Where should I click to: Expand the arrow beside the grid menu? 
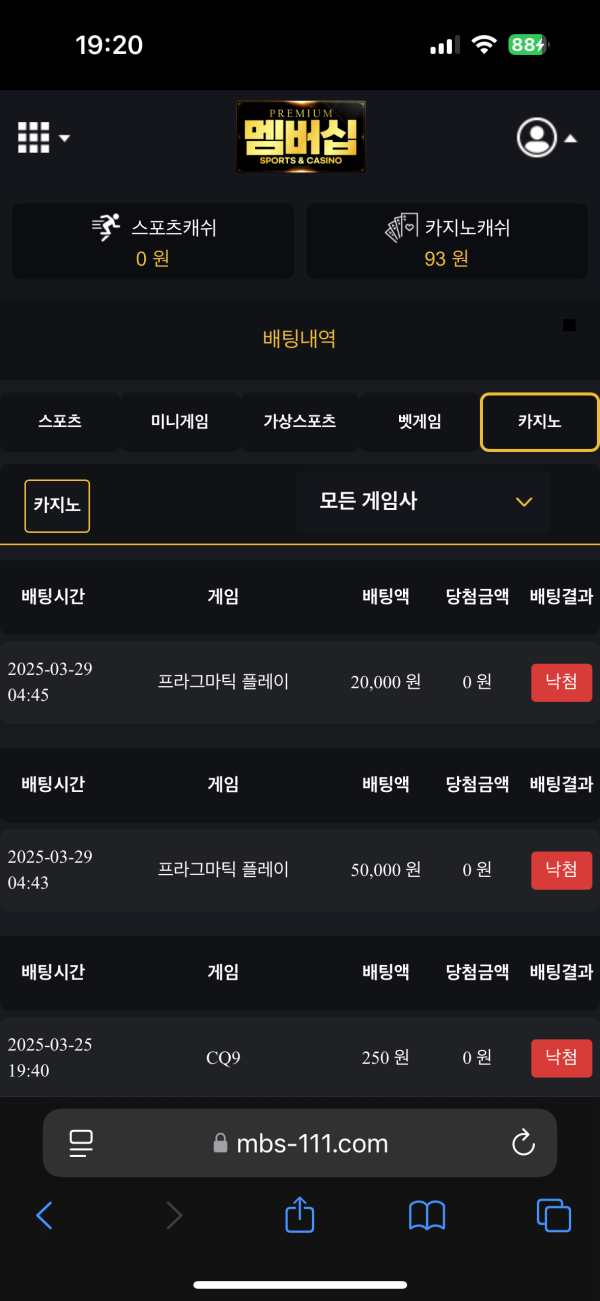pyautogui.click(x=65, y=139)
